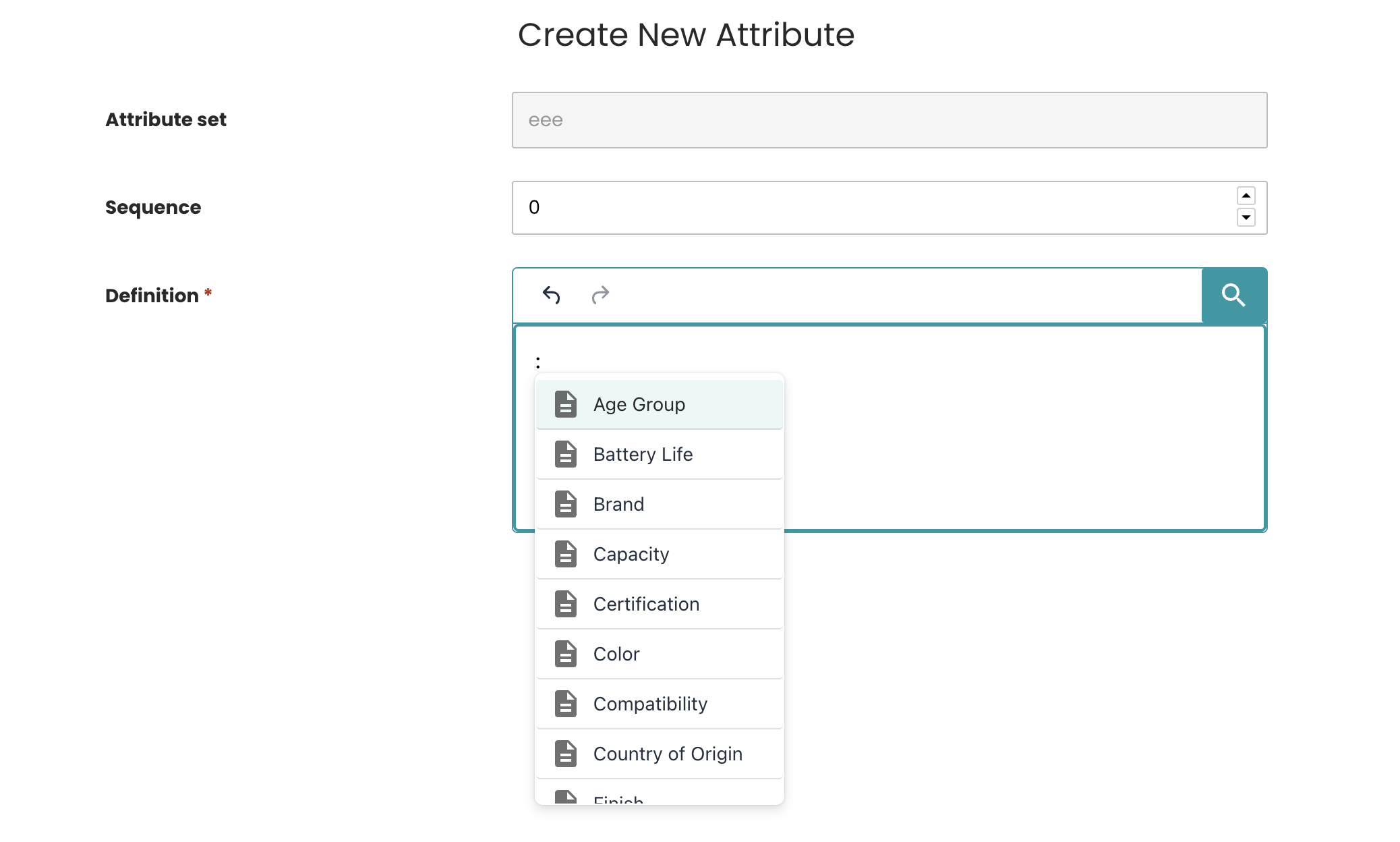The width and height of the screenshot is (1400, 842).
Task: Select Capacity from the suggestion list
Action: pos(631,554)
